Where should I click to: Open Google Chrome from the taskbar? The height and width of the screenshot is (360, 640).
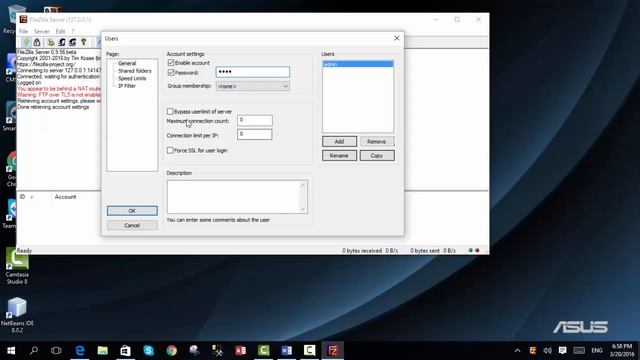click(171, 351)
